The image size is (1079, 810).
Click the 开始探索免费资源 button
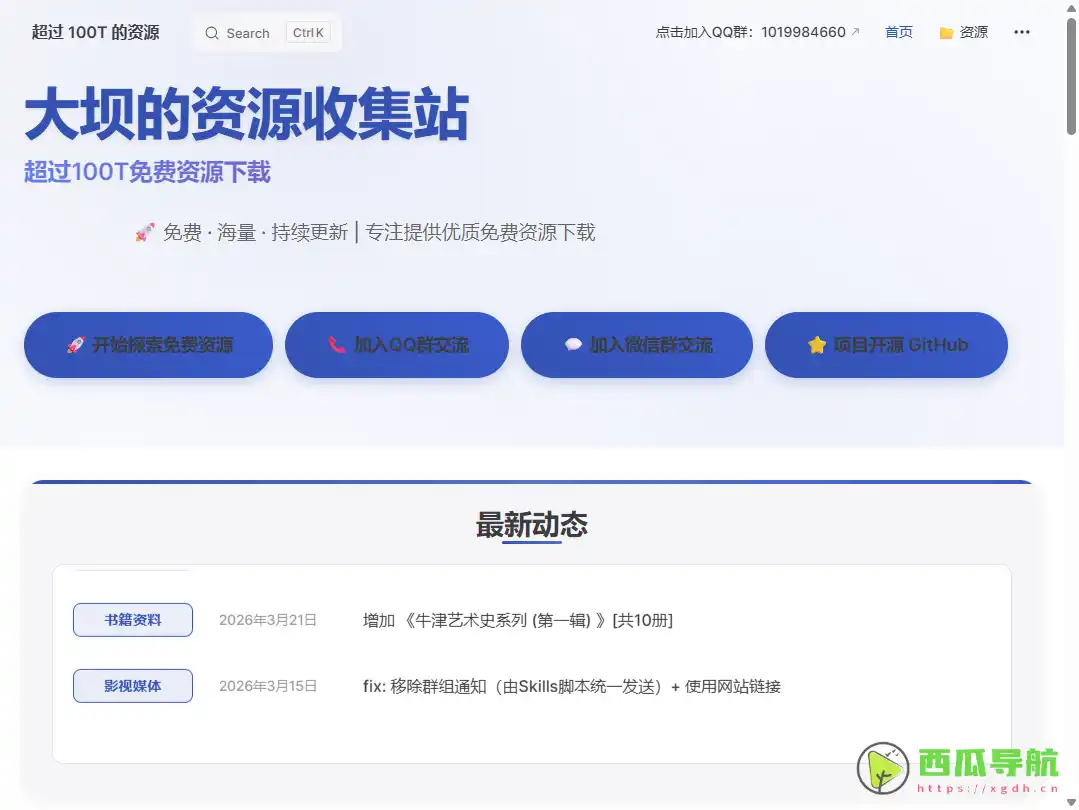148,345
